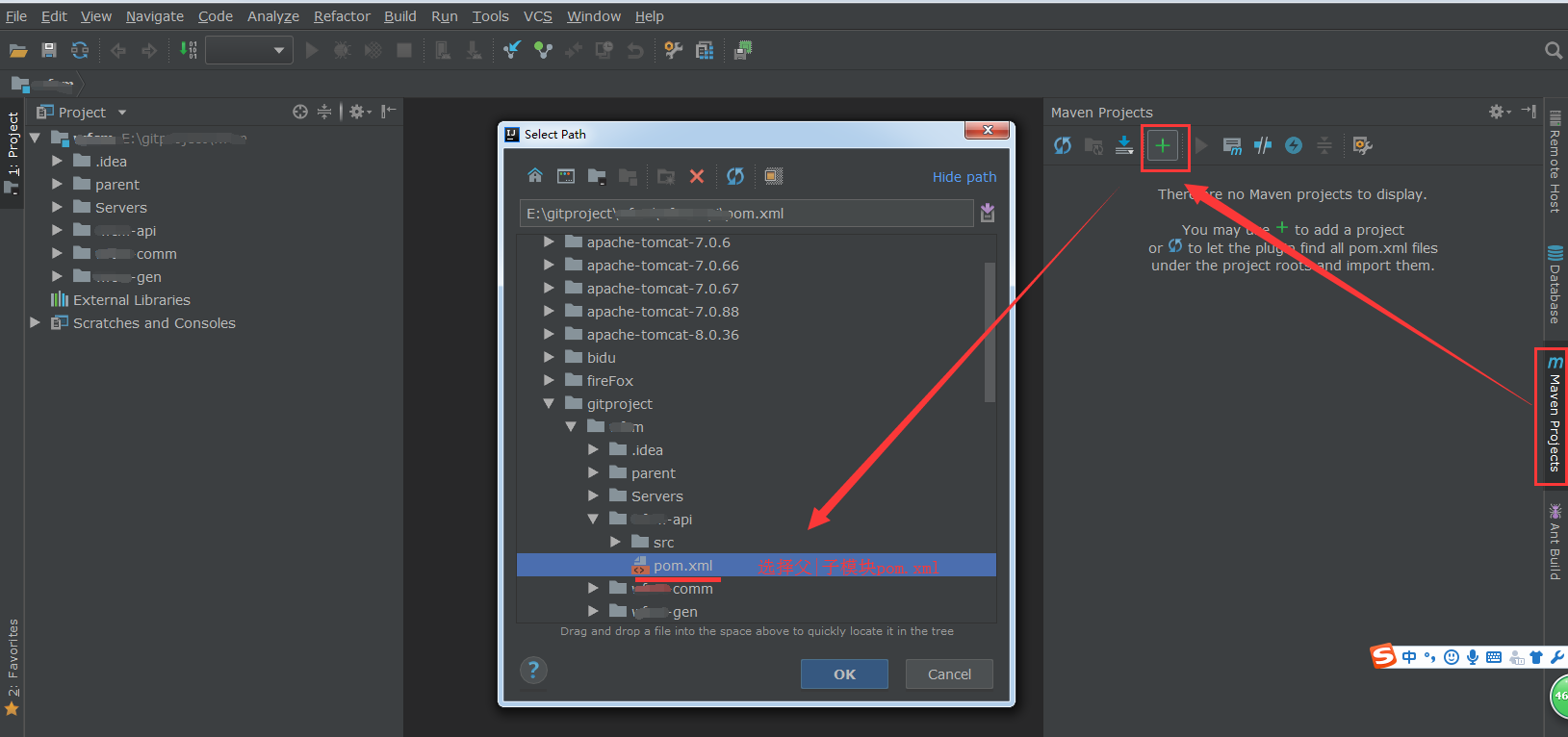Click the SDK/AVD chip icon in toolbar
The image size is (1568, 737).
tap(743, 50)
